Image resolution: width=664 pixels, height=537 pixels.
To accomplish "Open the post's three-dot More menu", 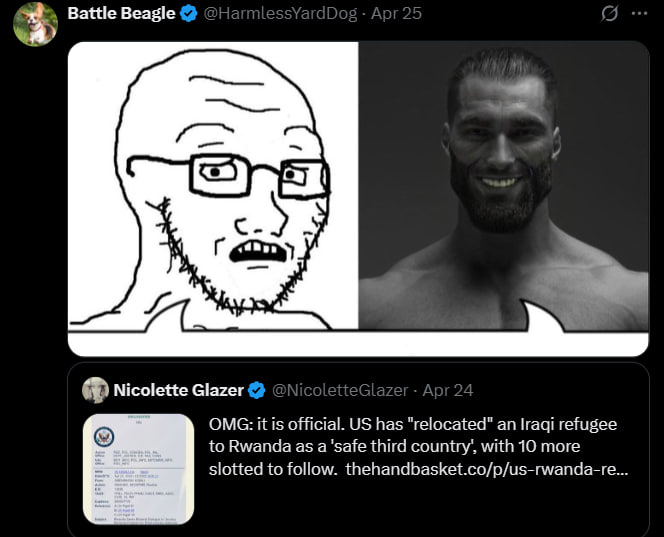I will click(x=639, y=14).
